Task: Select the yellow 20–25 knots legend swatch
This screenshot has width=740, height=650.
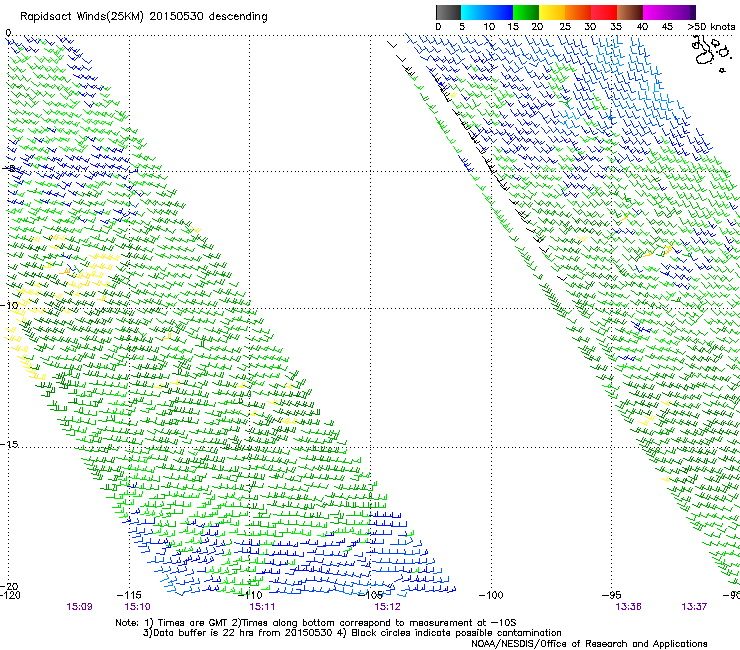Action: click(x=552, y=12)
